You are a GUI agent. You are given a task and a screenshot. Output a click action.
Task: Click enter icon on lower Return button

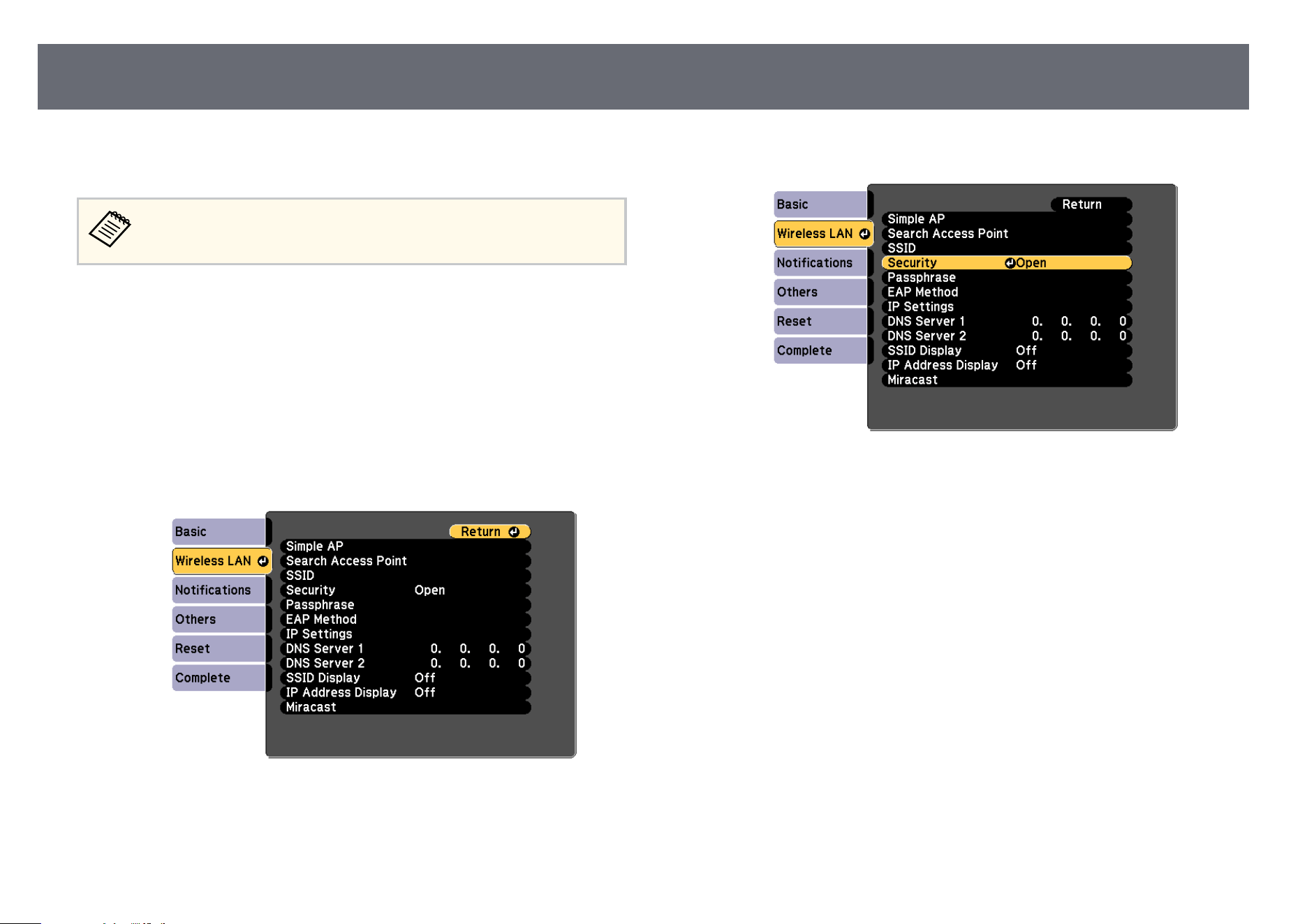[515, 532]
